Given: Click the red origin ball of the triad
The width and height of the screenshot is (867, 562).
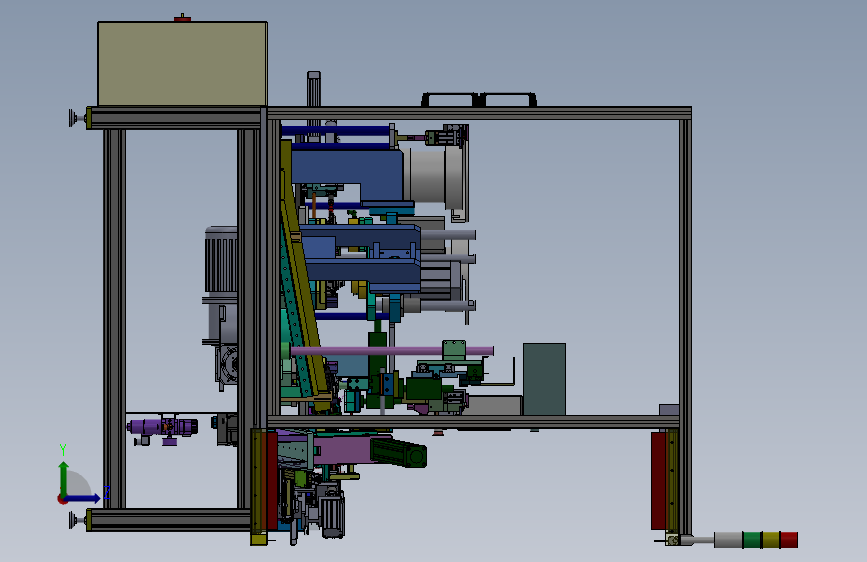Looking at the screenshot, I should 62,499.
